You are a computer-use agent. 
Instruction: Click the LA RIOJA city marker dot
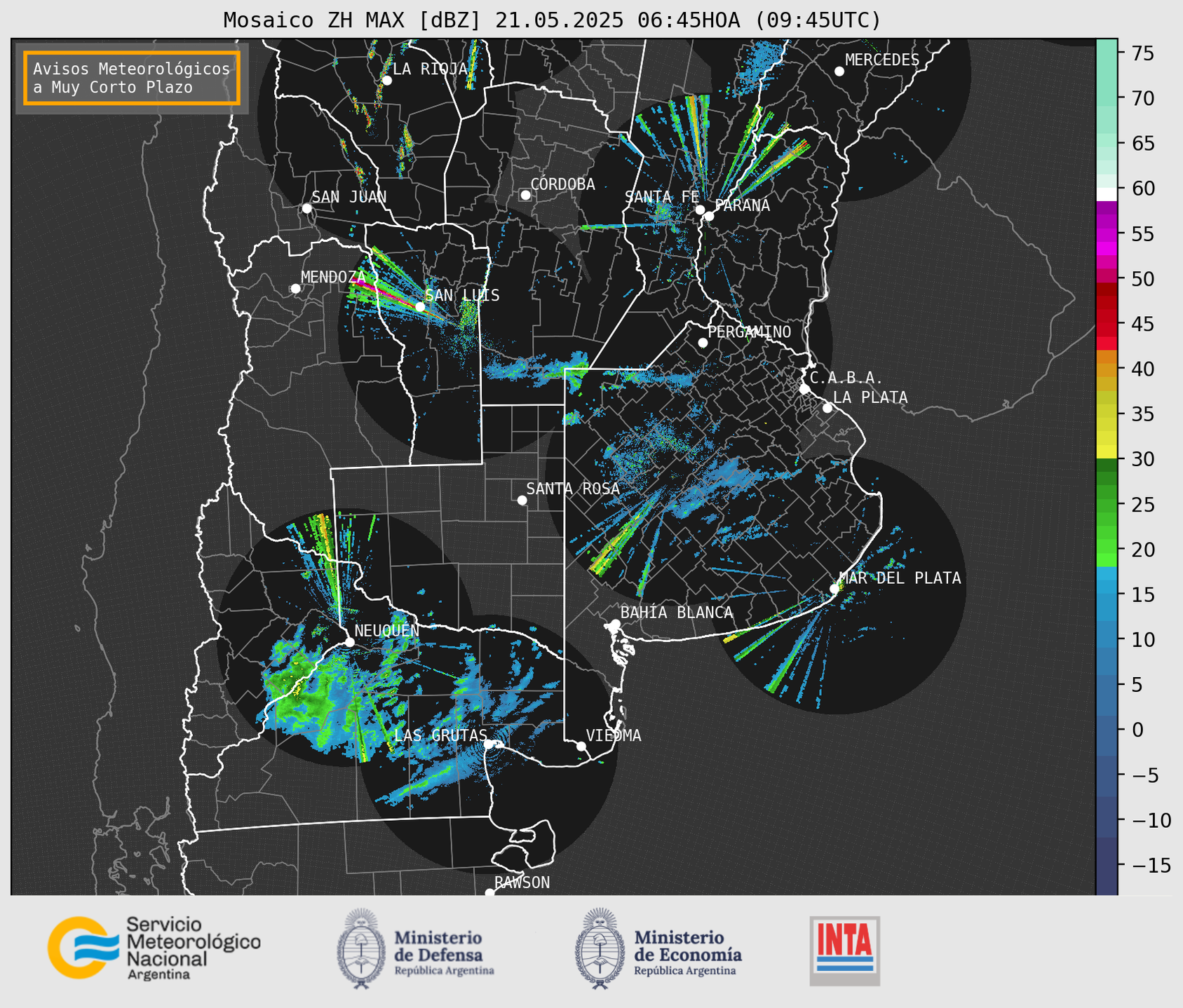click(386, 81)
